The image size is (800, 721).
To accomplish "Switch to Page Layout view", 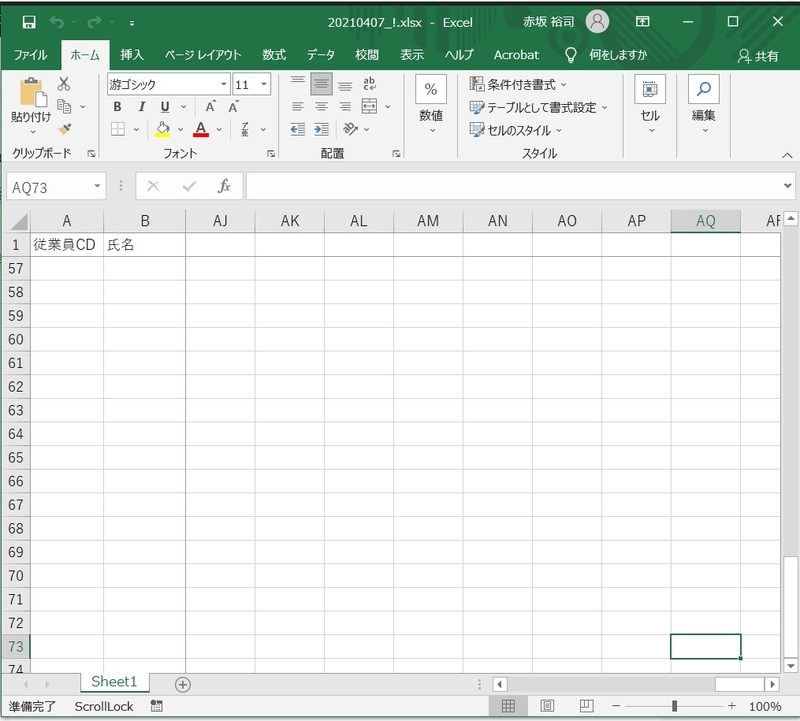I will point(547,706).
